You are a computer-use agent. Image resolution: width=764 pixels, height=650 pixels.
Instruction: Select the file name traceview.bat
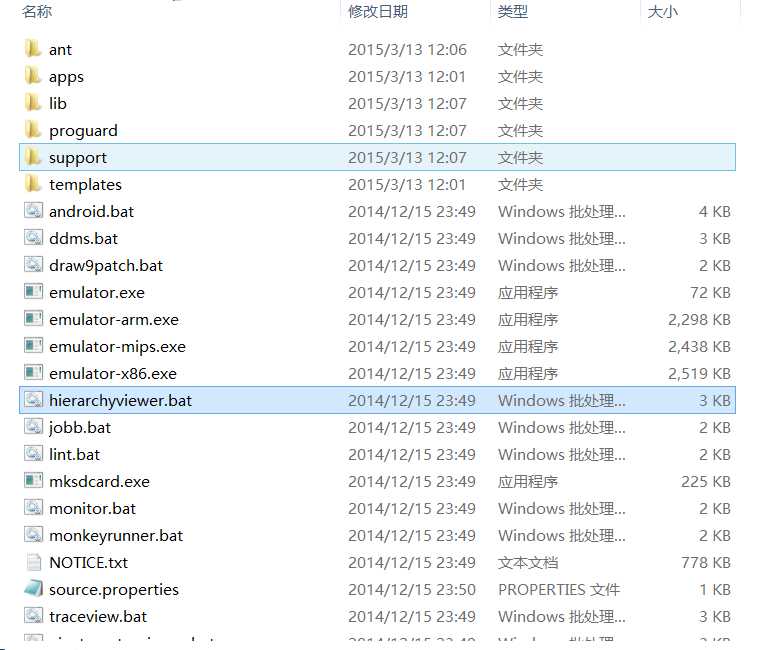[x=98, y=617]
